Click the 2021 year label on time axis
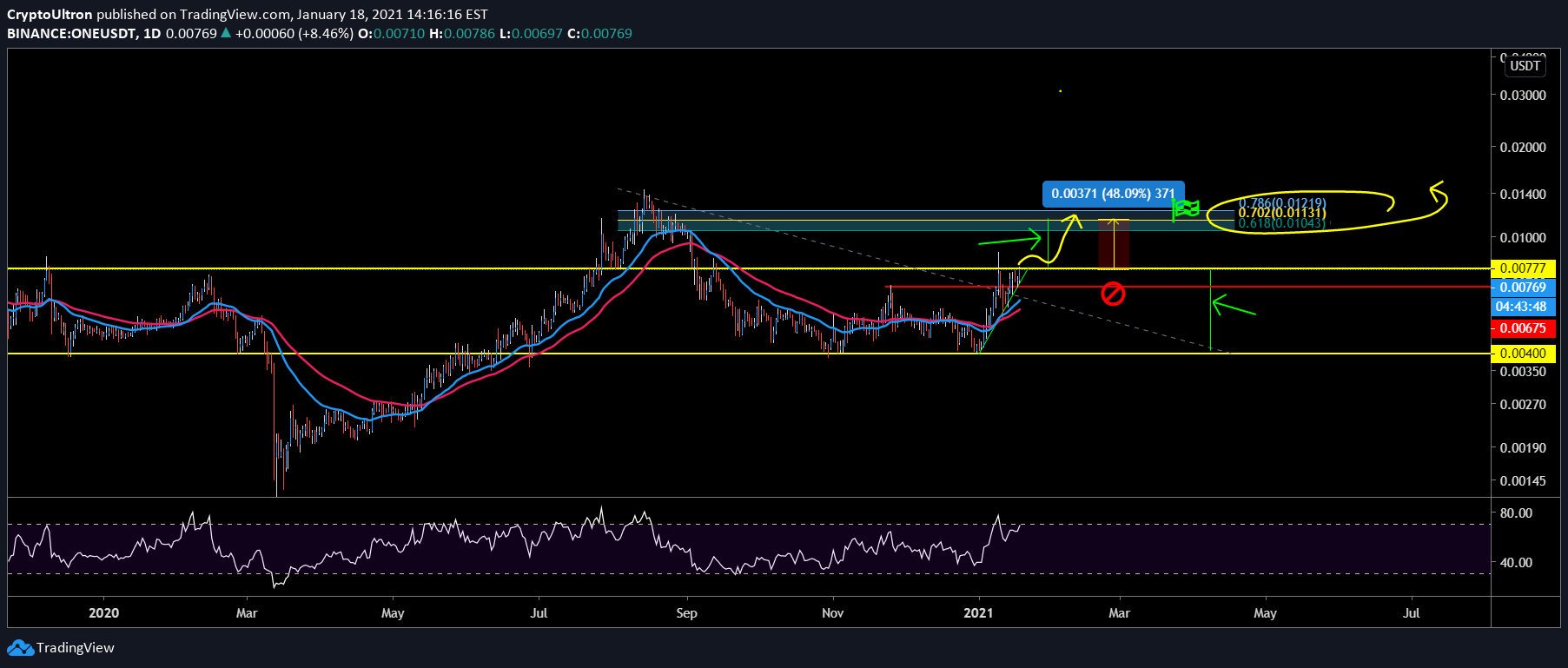 point(978,612)
